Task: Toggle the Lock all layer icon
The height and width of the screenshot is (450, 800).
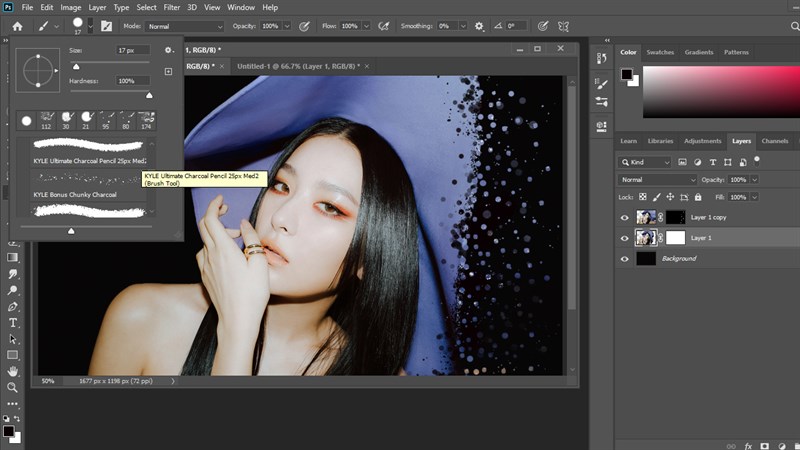Action: click(x=695, y=197)
